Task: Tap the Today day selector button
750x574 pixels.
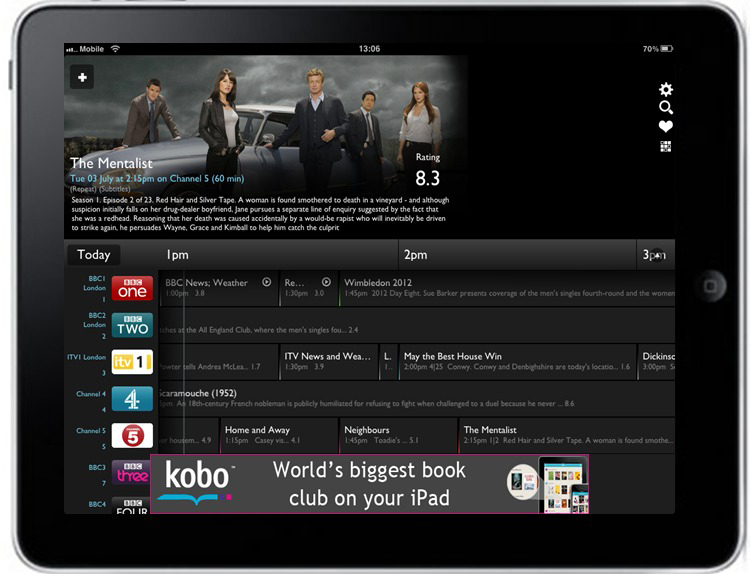Action: pos(94,255)
